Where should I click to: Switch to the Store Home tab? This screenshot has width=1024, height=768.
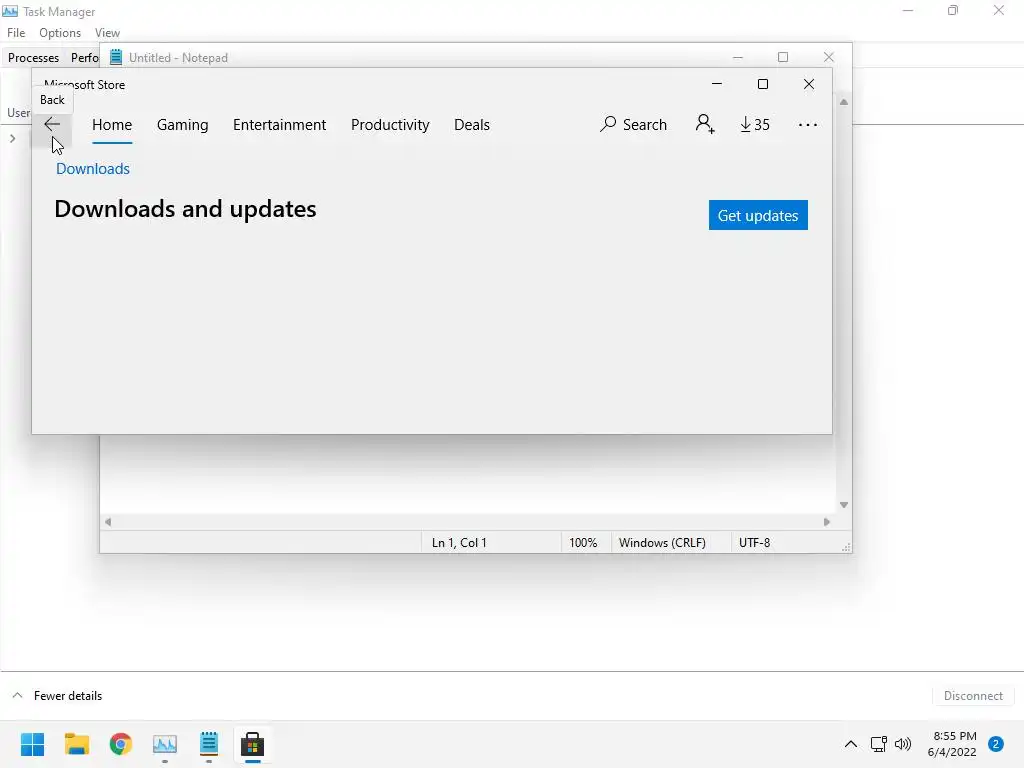[112, 125]
